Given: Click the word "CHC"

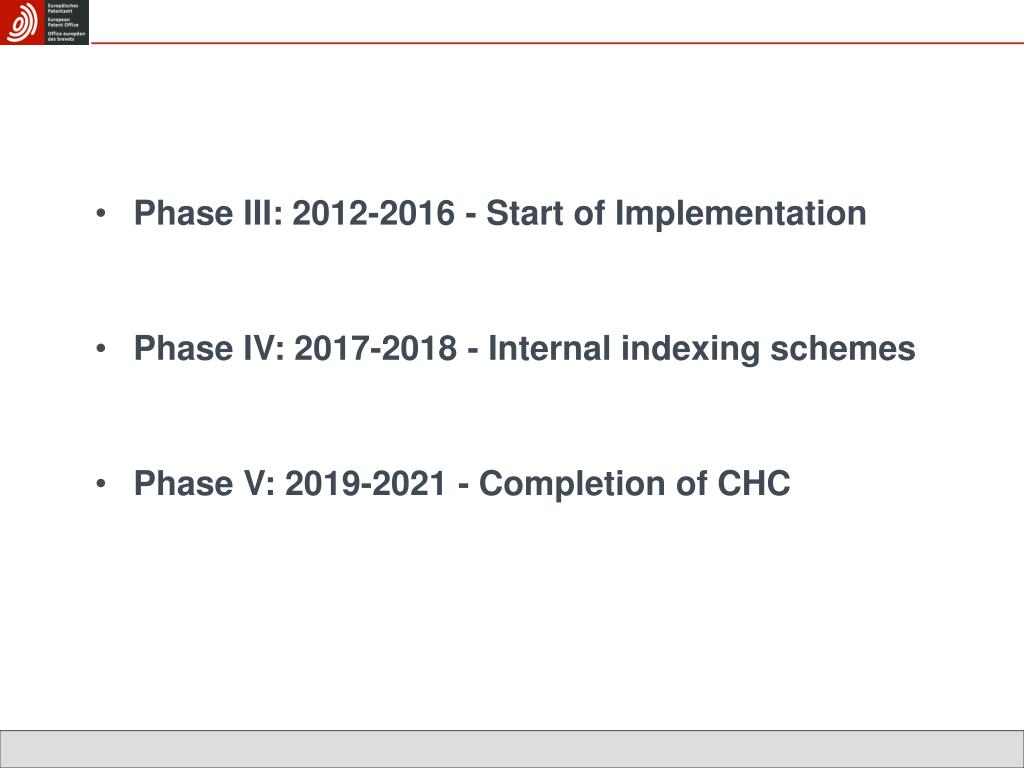Looking at the screenshot, I should pyautogui.click(x=754, y=483).
